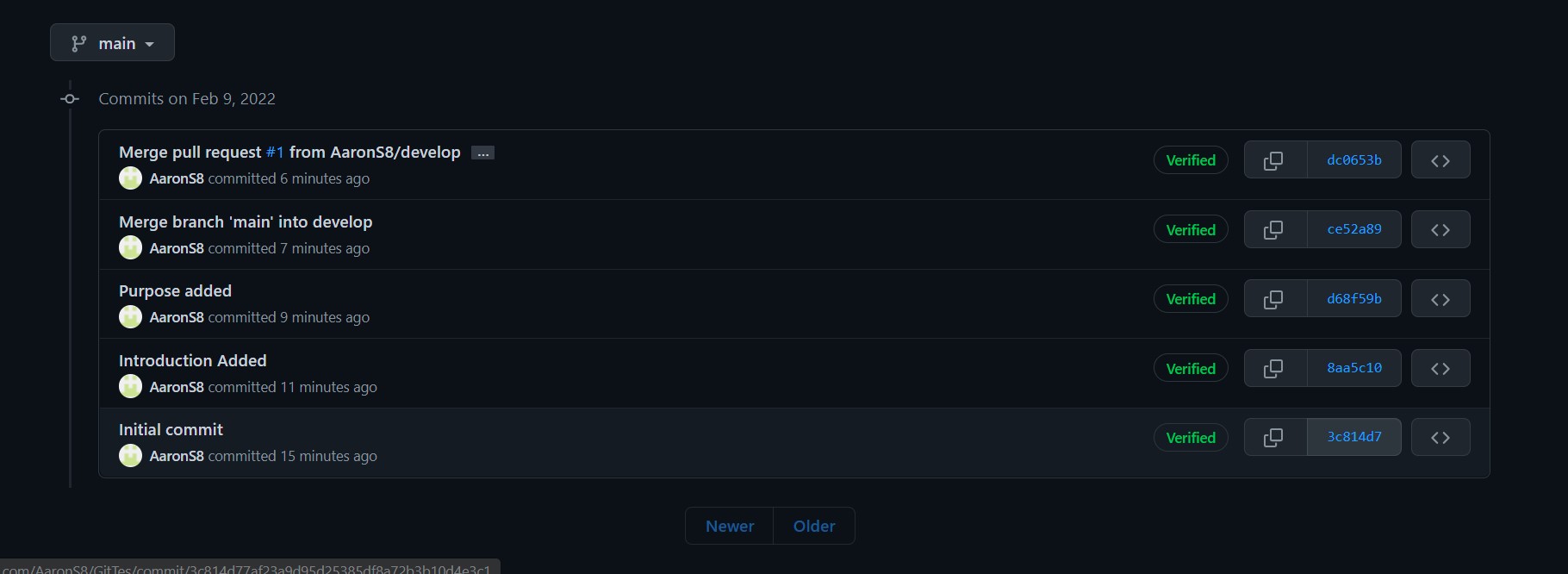The height and width of the screenshot is (574, 1568).
Task: Browse repository at commit dc0653b via code icon
Action: coord(1440,159)
